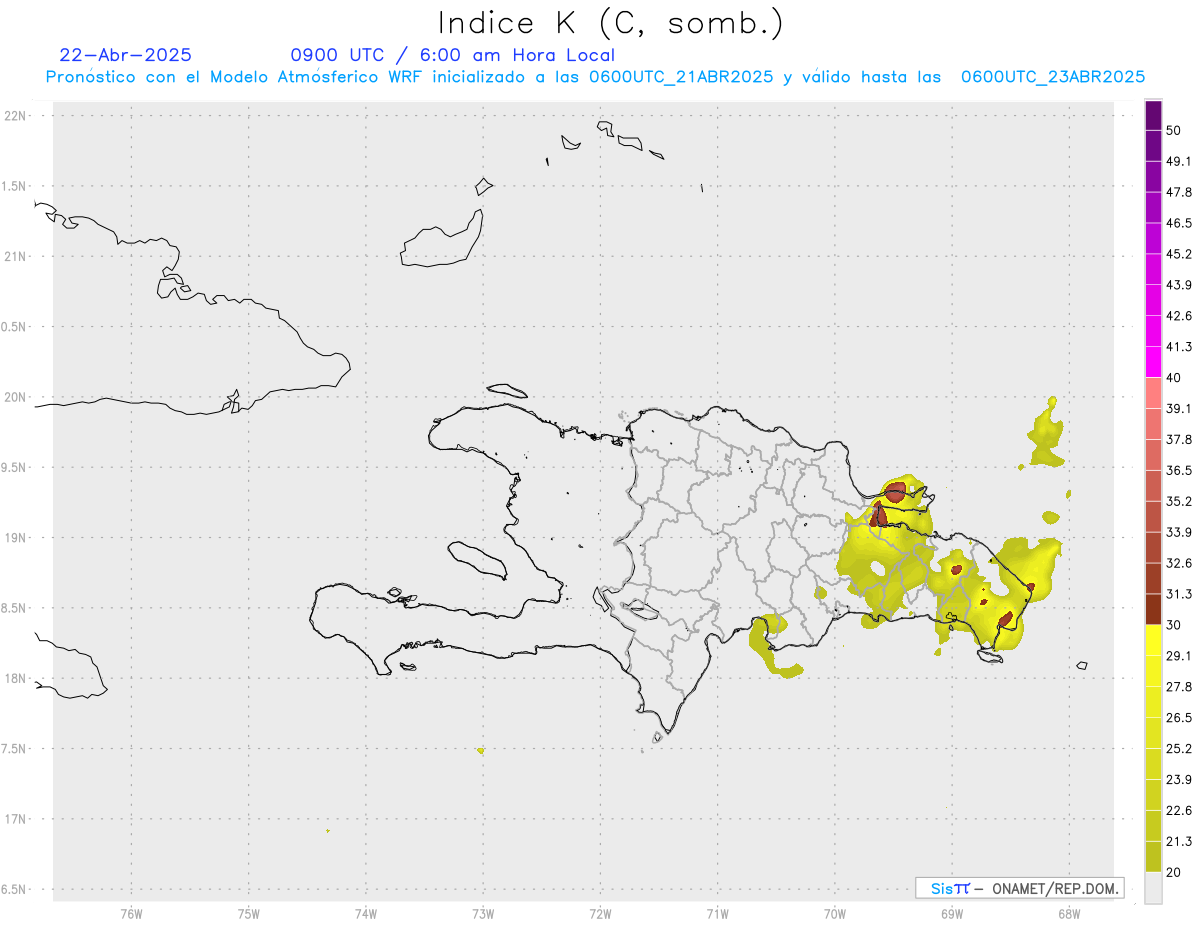Click the "29.1" colorbar value
The width and height of the screenshot is (1200, 927).
pos(1178,656)
